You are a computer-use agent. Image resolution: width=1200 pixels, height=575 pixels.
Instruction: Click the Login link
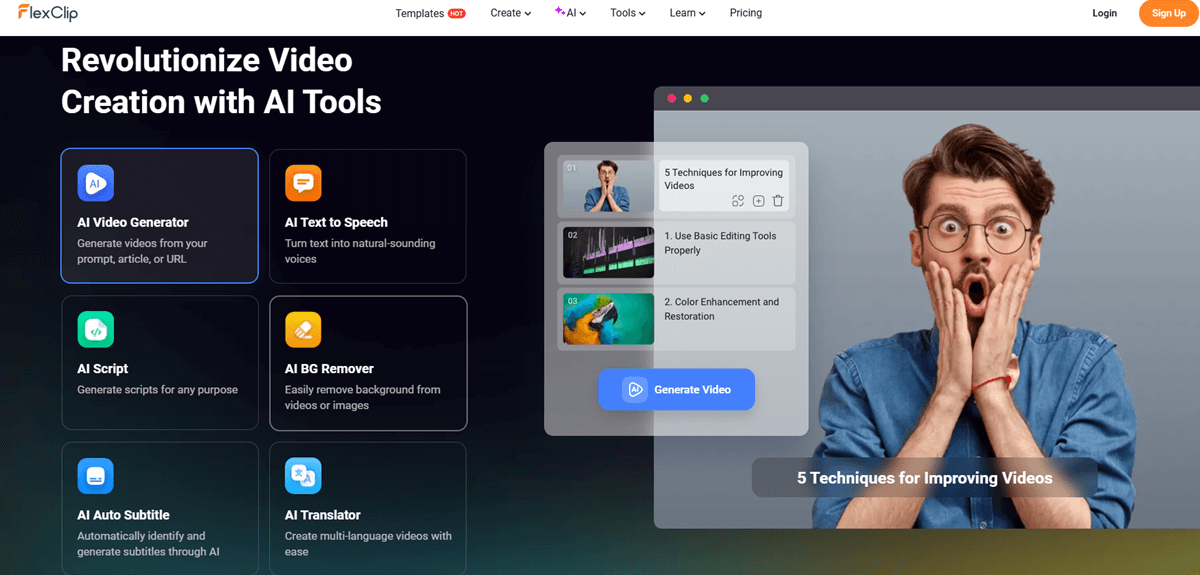click(1105, 13)
